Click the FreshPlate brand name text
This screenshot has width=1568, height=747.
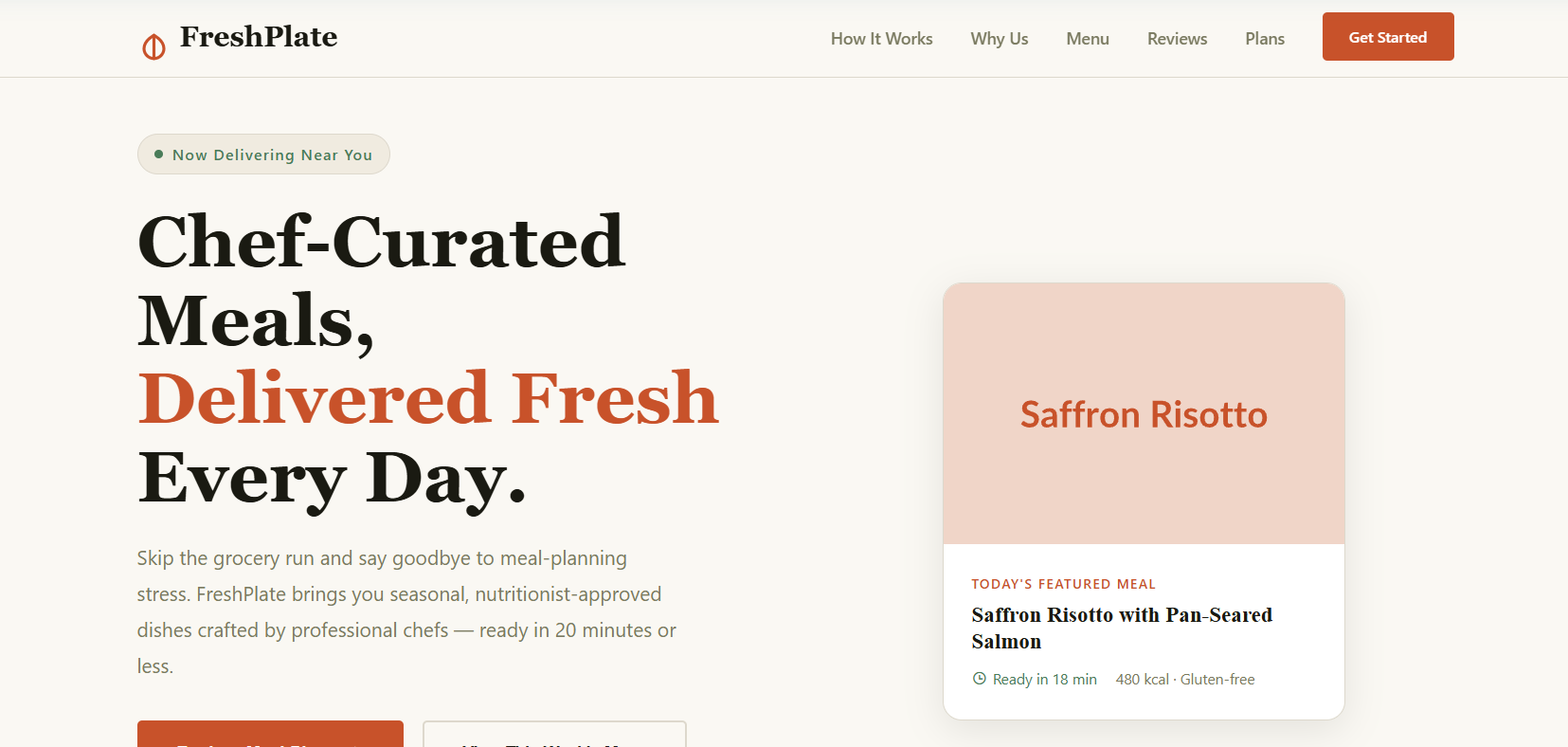tap(259, 37)
